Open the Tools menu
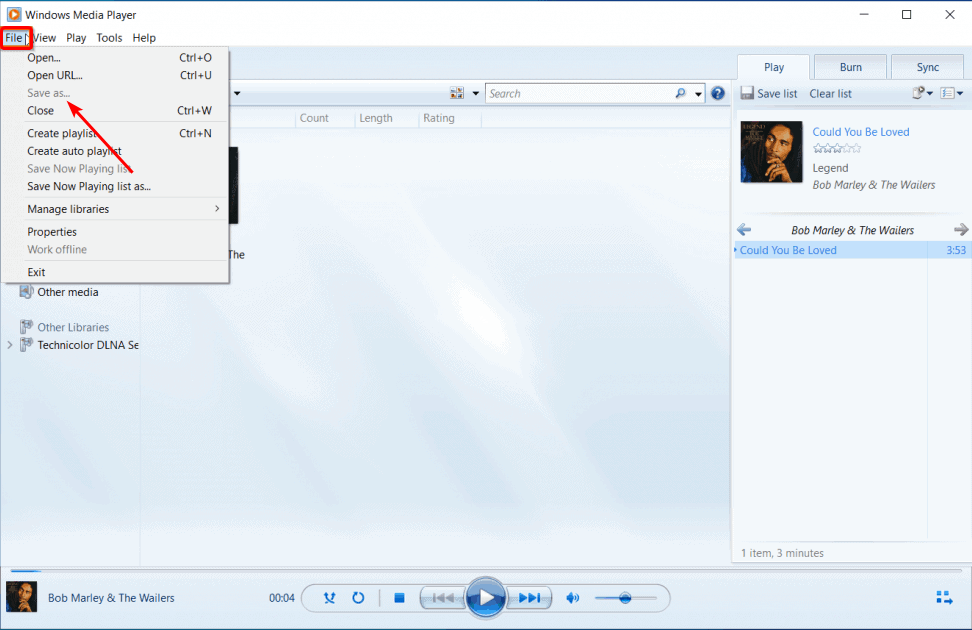Viewport: 972px width, 630px height. 109,38
